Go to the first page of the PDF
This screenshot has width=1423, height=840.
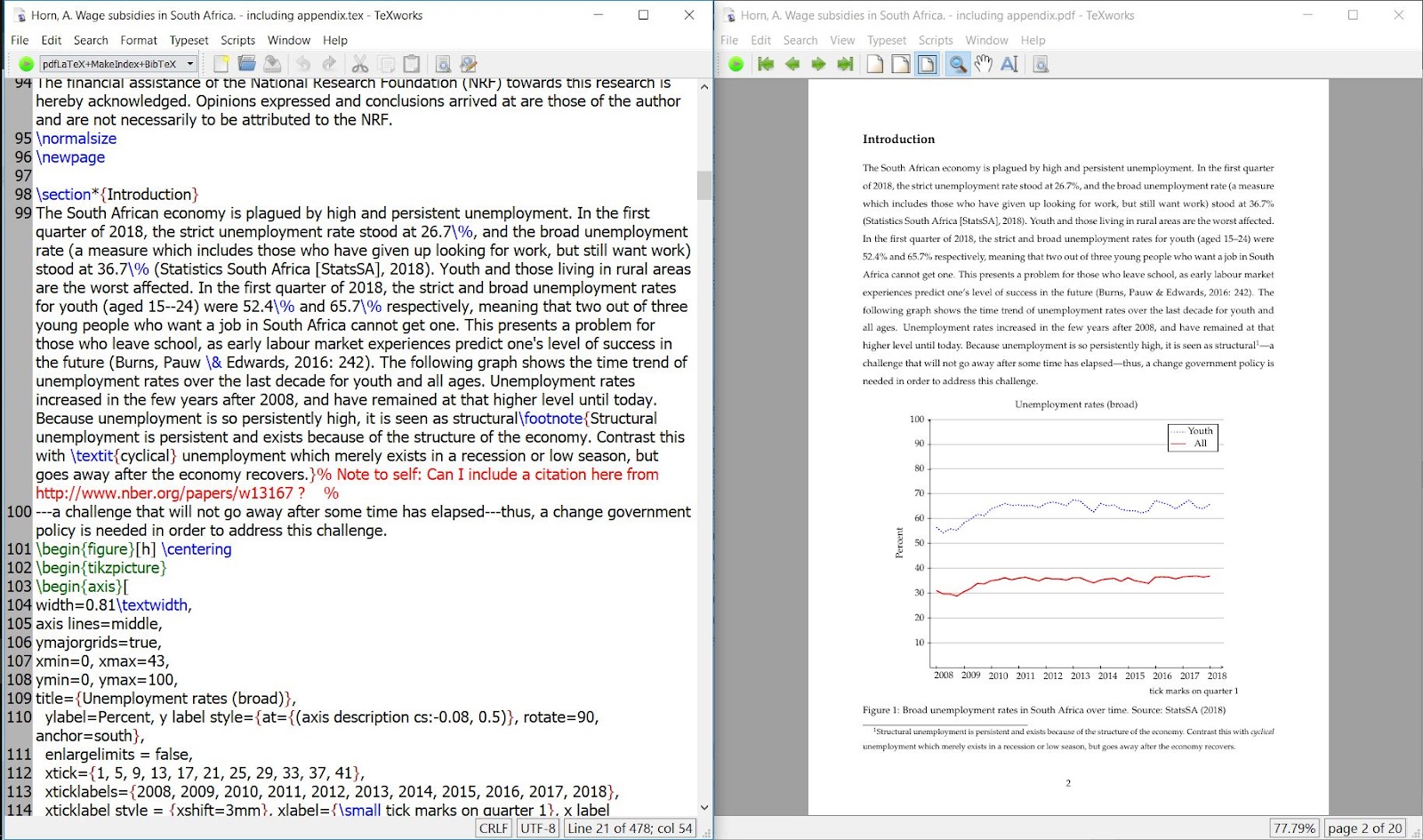(x=766, y=64)
